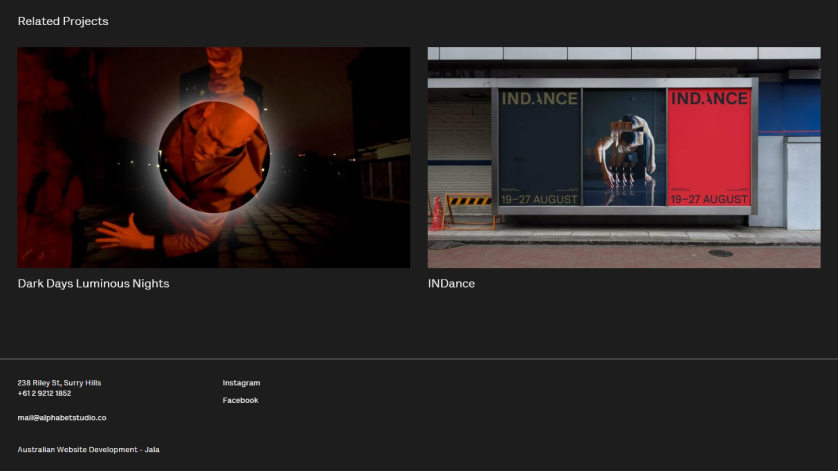Select the address 238 Riley St, Surry Hills

(59, 383)
